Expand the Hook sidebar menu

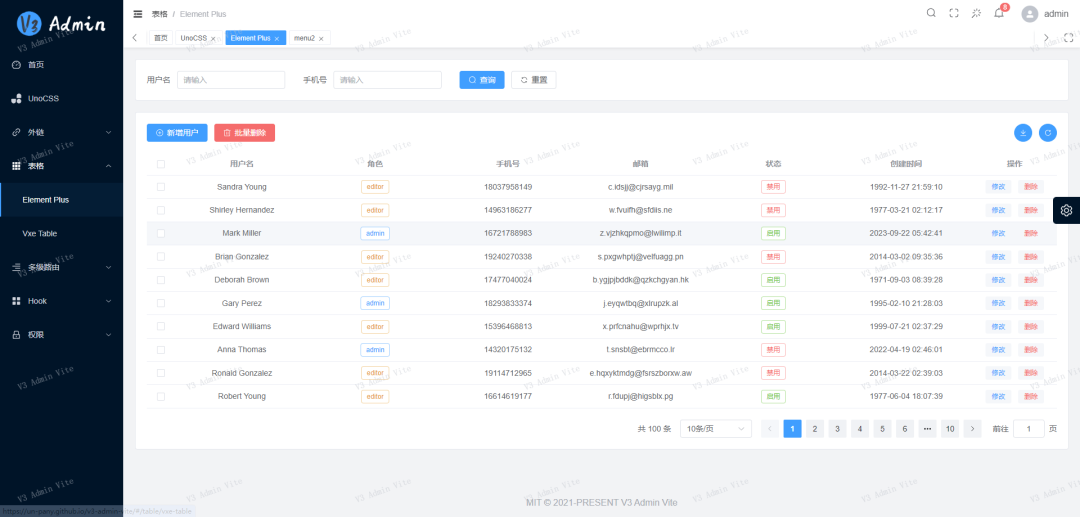pyautogui.click(x=61, y=301)
